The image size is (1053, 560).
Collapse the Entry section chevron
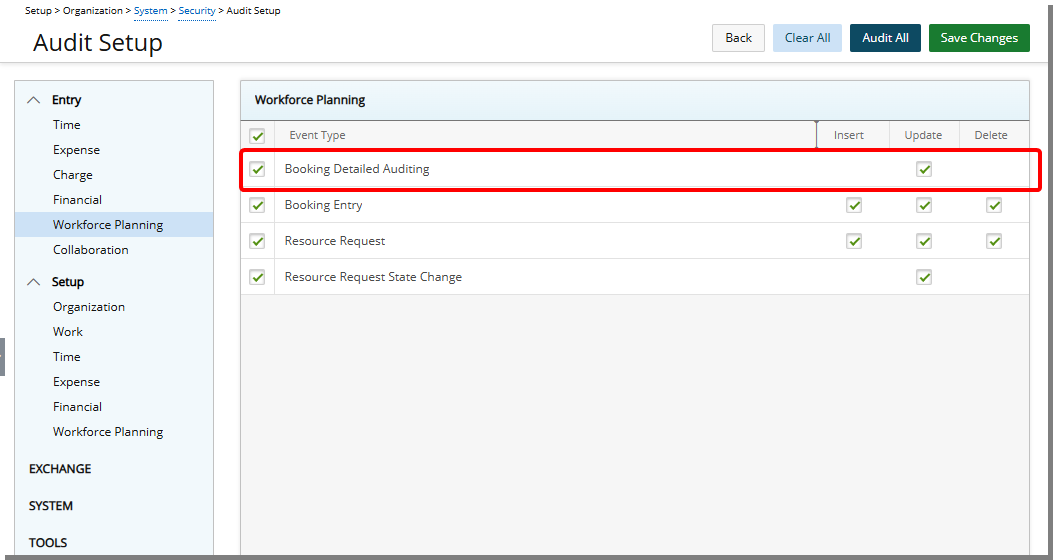point(33,100)
